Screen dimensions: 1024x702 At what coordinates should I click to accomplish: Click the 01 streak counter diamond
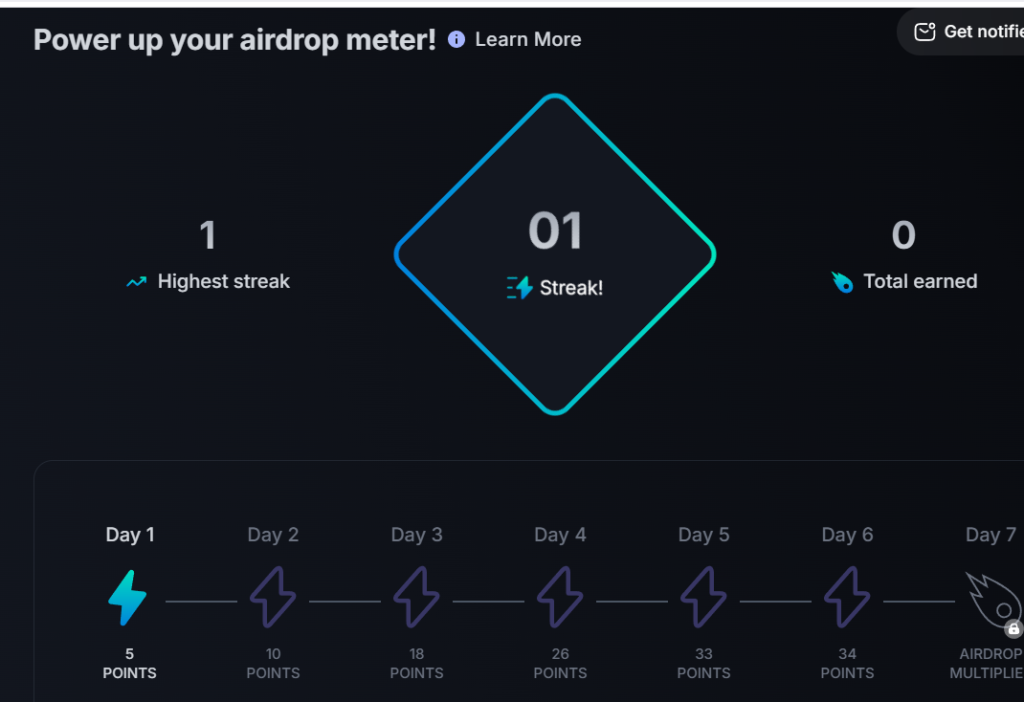(x=555, y=254)
